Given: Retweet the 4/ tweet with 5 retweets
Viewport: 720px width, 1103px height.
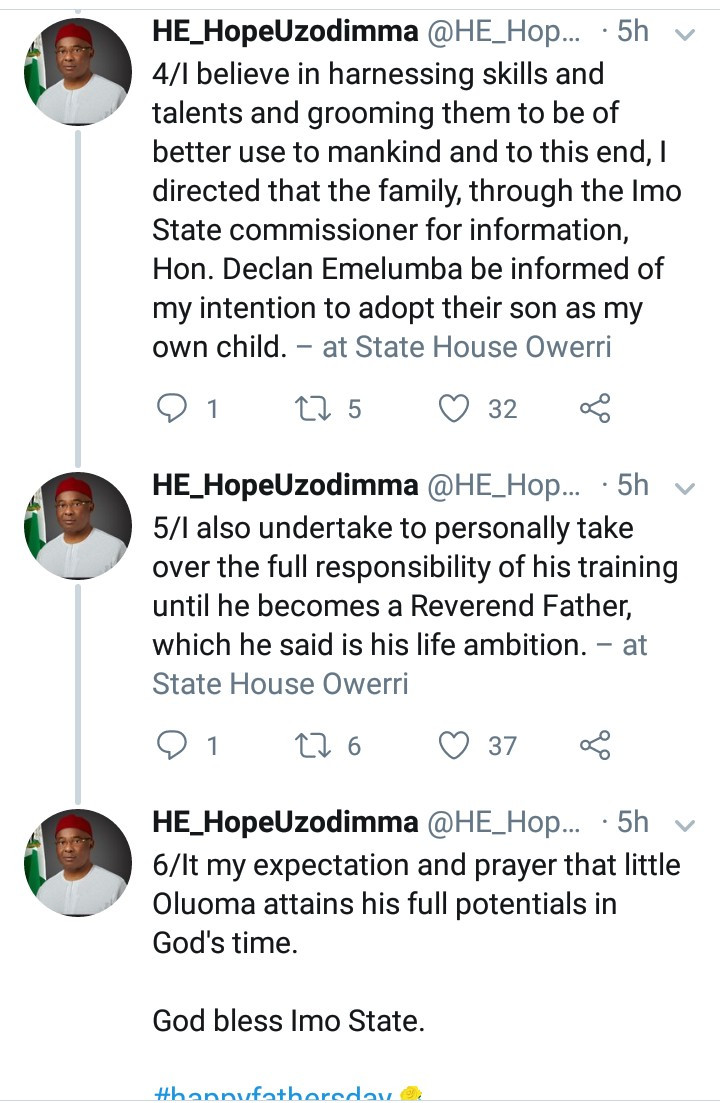Looking at the screenshot, I should pyautogui.click(x=312, y=408).
